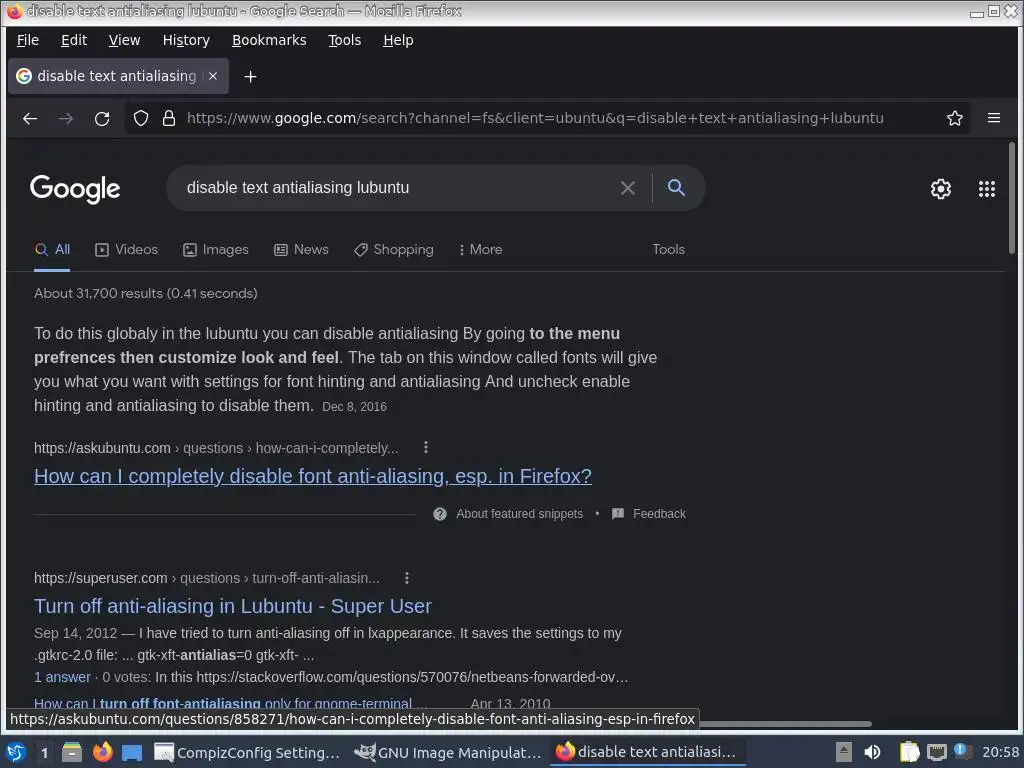Go back with the Firefox back arrow
This screenshot has height=768, width=1024.
pos(30,118)
